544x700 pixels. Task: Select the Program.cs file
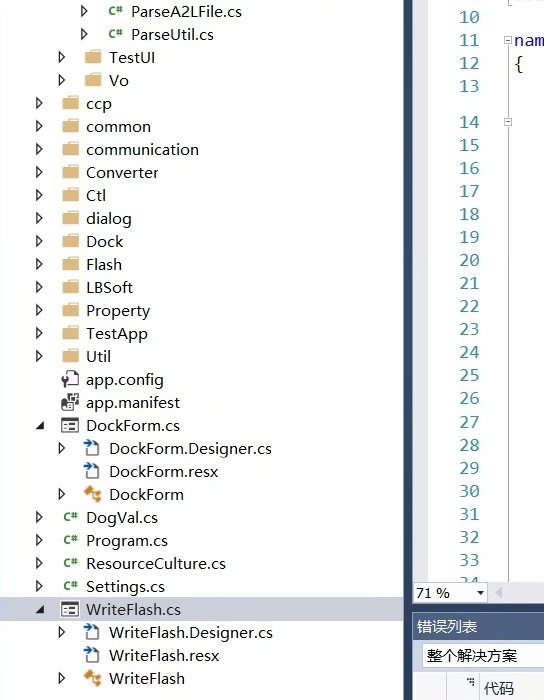(x=127, y=541)
